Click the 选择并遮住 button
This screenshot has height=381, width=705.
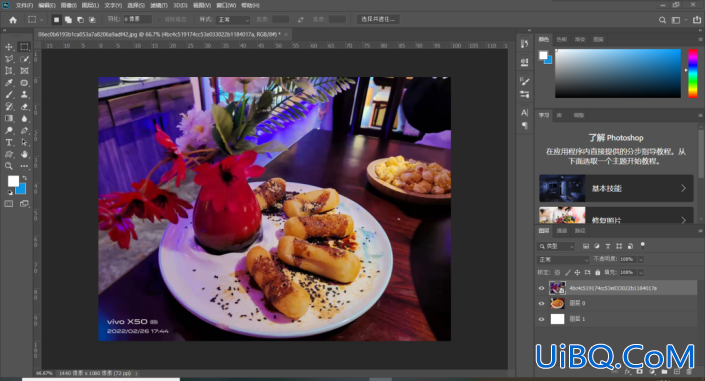point(378,19)
